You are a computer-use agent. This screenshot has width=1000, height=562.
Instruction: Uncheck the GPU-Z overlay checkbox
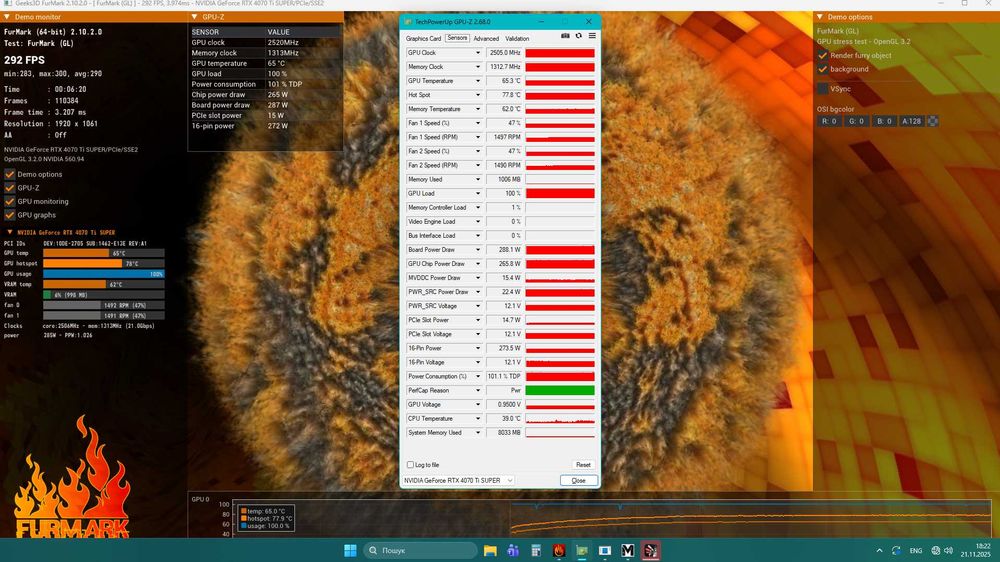10,188
